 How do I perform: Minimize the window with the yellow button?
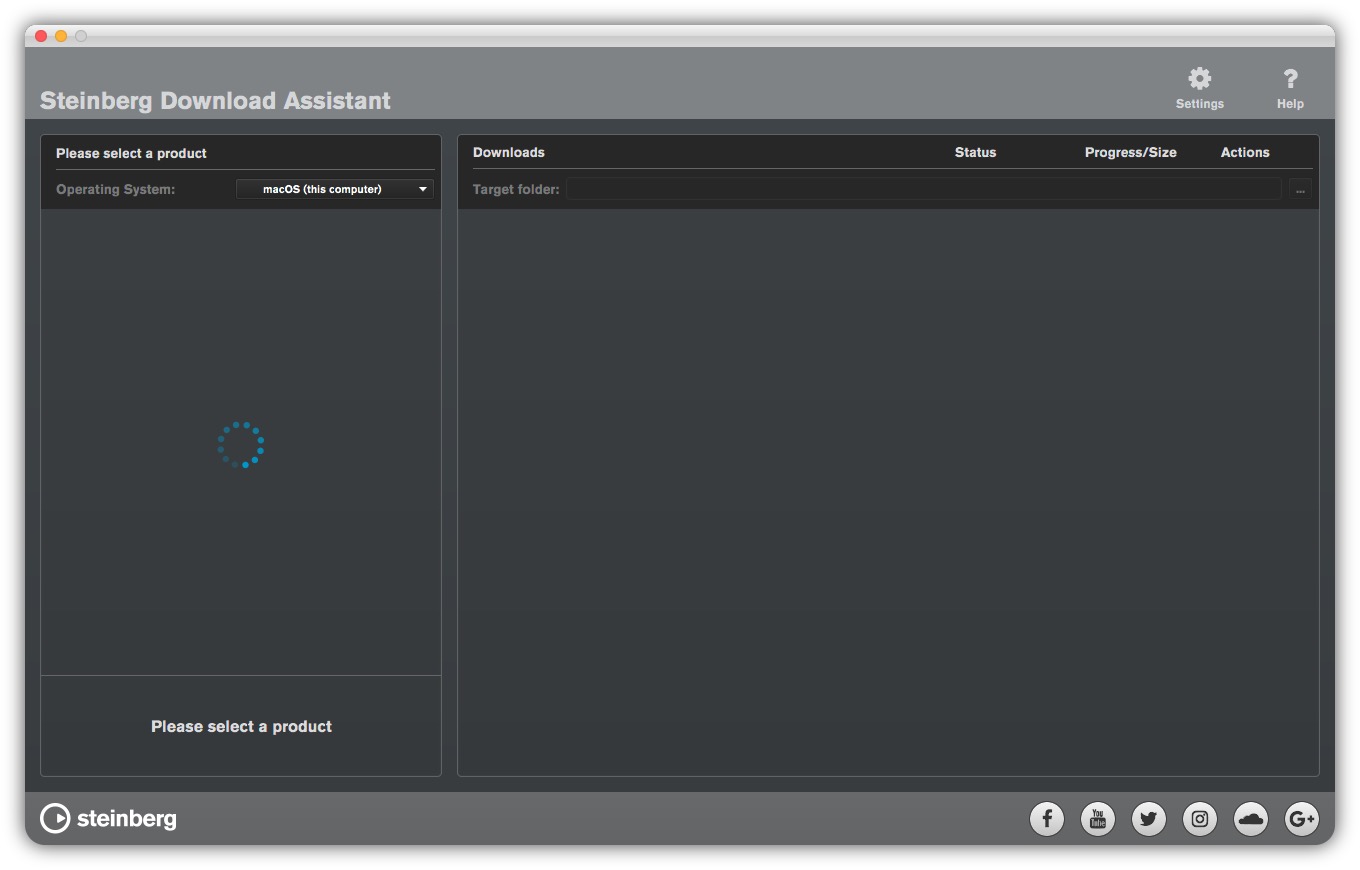point(61,36)
